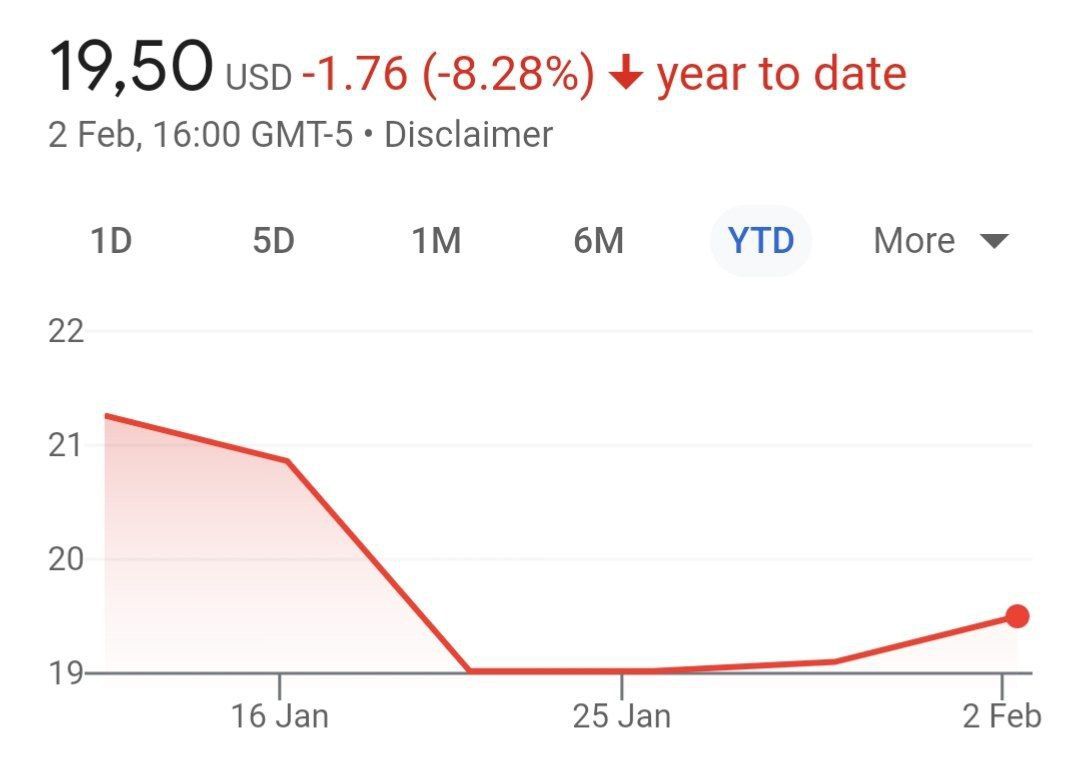This screenshot has width=1080, height=777.
Task: Click the 22 value on the price axis
Action: (x=68, y=331)
